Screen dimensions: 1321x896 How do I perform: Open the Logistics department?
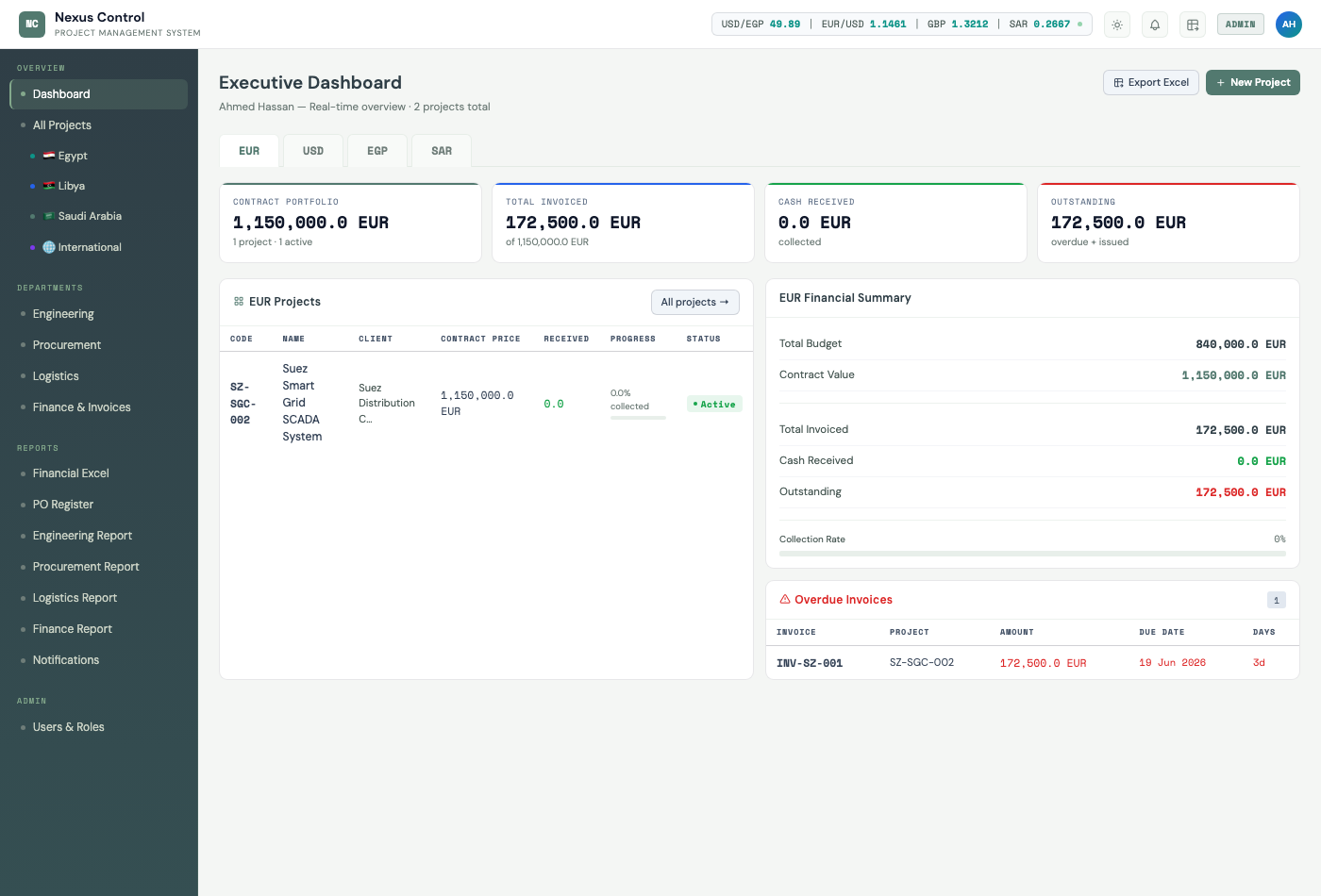98,376
